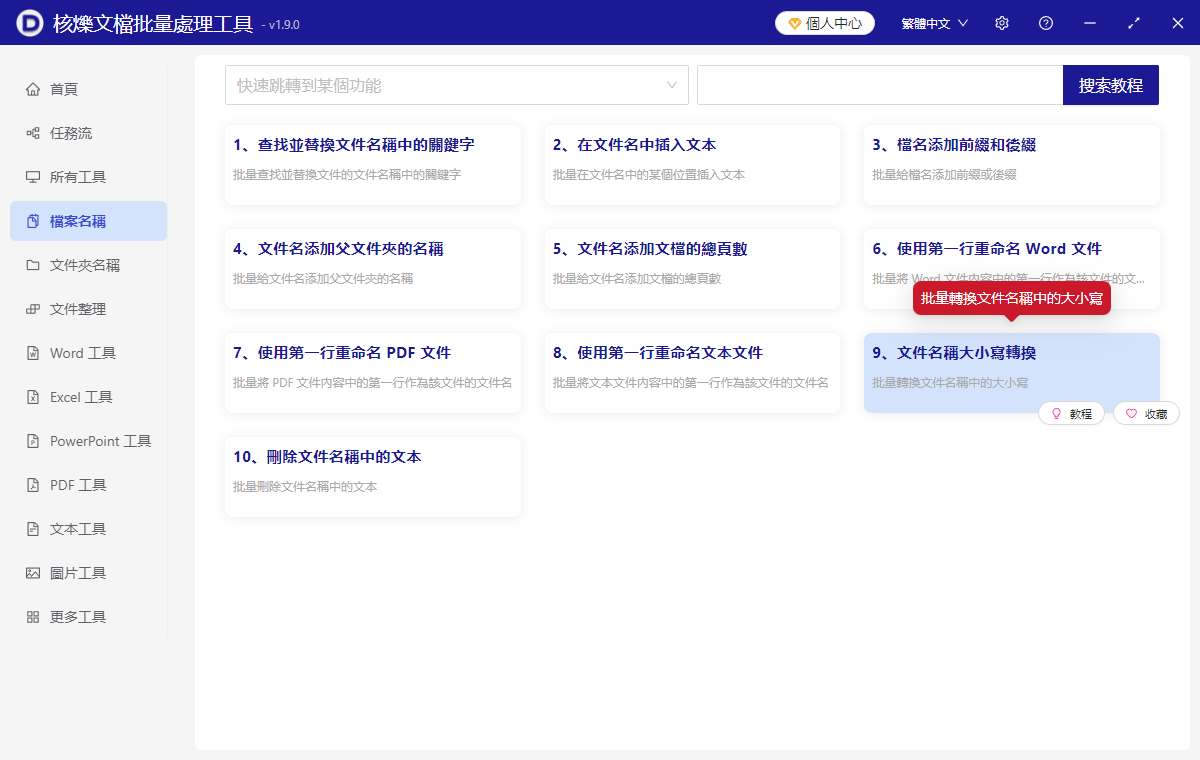Open the 繁體中文 language dropdown
This screenshot has width=1200, height=760.
point(933,22)
